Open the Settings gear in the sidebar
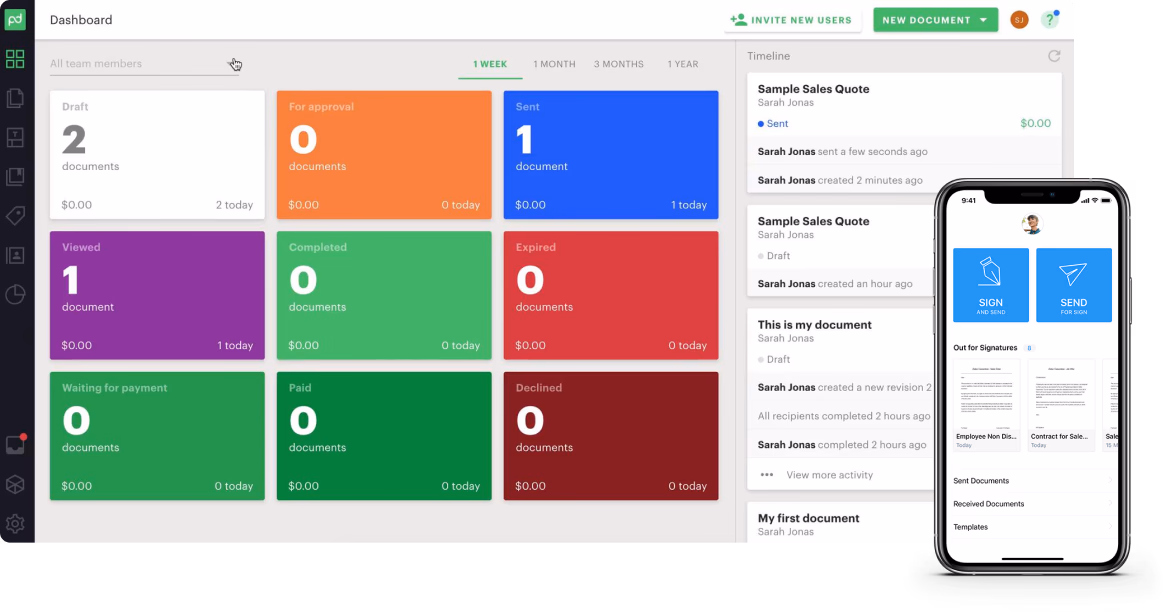The height and width of the screenshot is (612, 1168). click(15, 523)
